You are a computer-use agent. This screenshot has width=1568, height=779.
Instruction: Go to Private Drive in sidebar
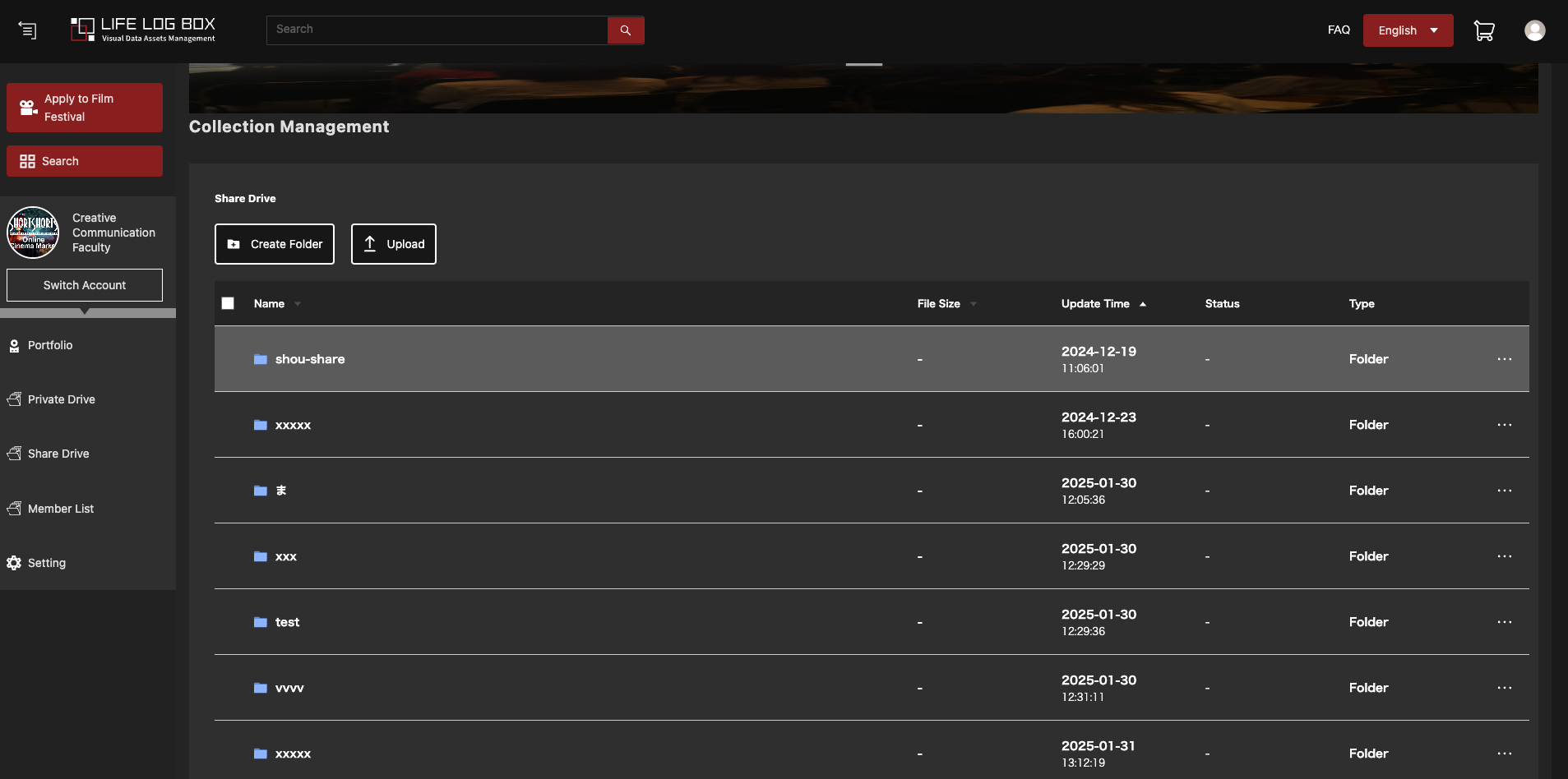tap(61, 399)
